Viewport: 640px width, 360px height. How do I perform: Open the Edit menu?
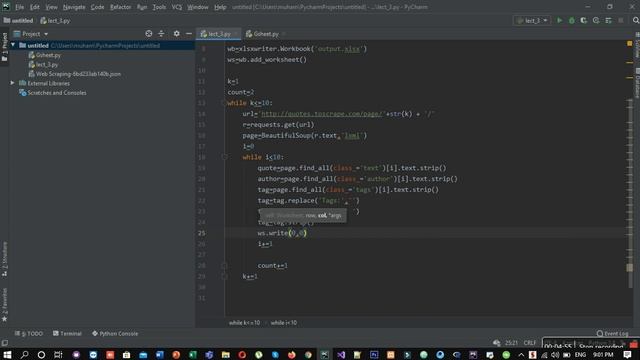35,7
